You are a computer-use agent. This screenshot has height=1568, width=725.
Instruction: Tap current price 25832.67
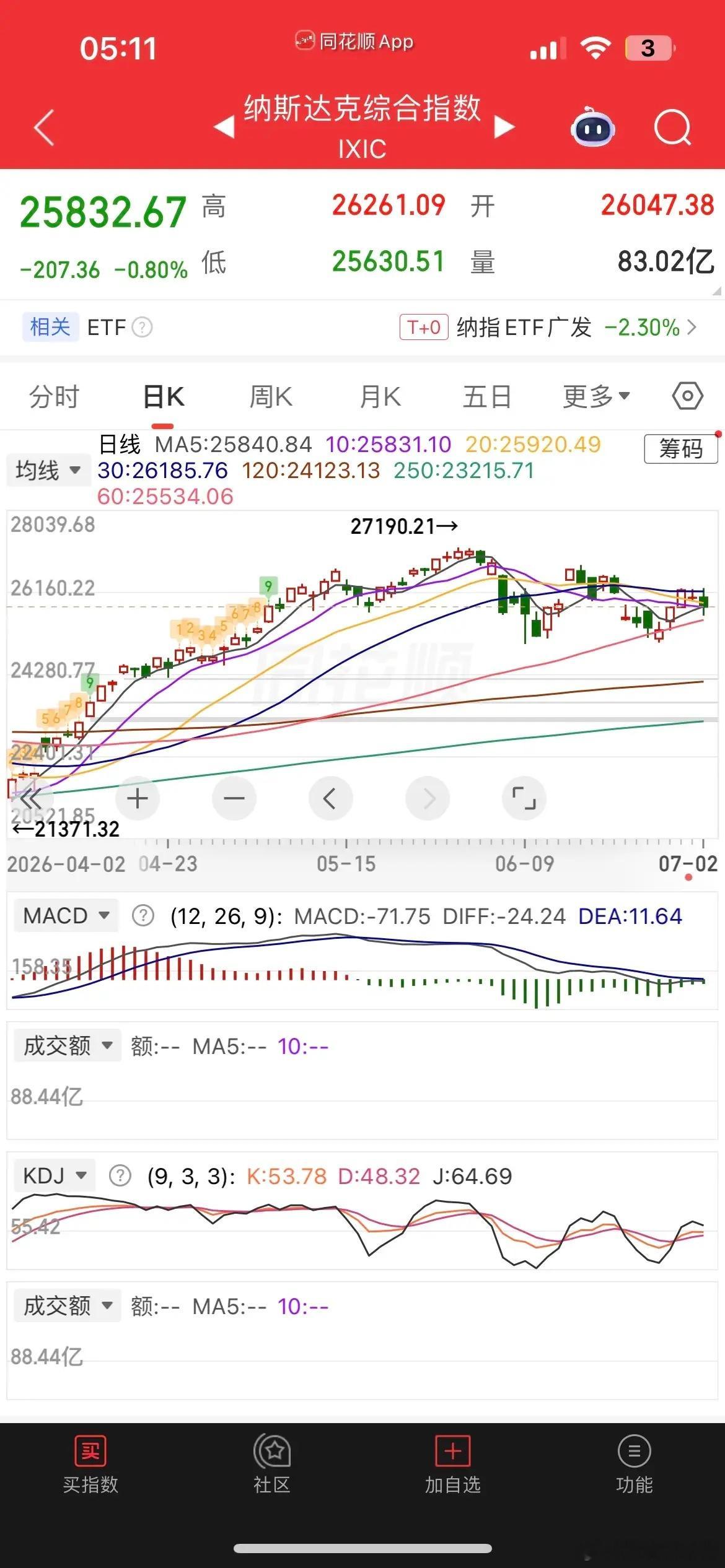pos(103,212)
